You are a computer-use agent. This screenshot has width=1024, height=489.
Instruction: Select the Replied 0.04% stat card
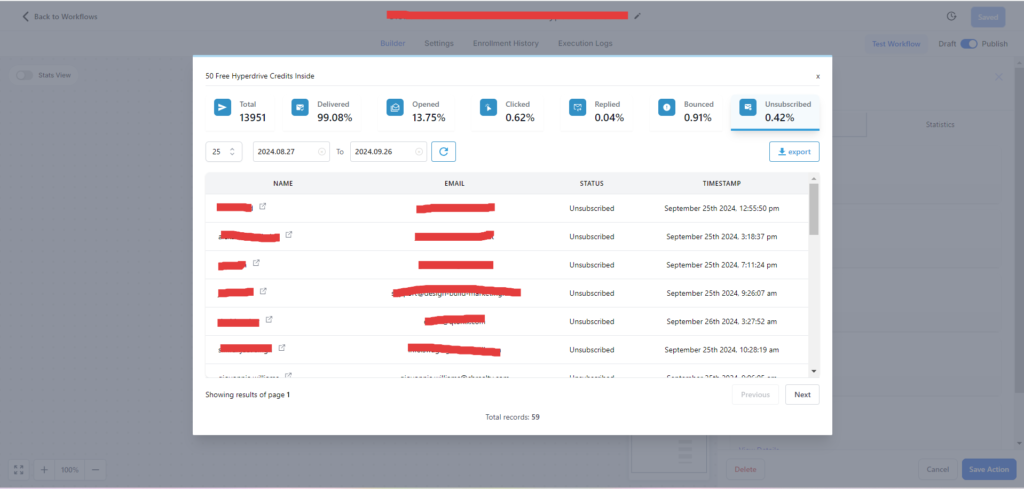point(597,112)
